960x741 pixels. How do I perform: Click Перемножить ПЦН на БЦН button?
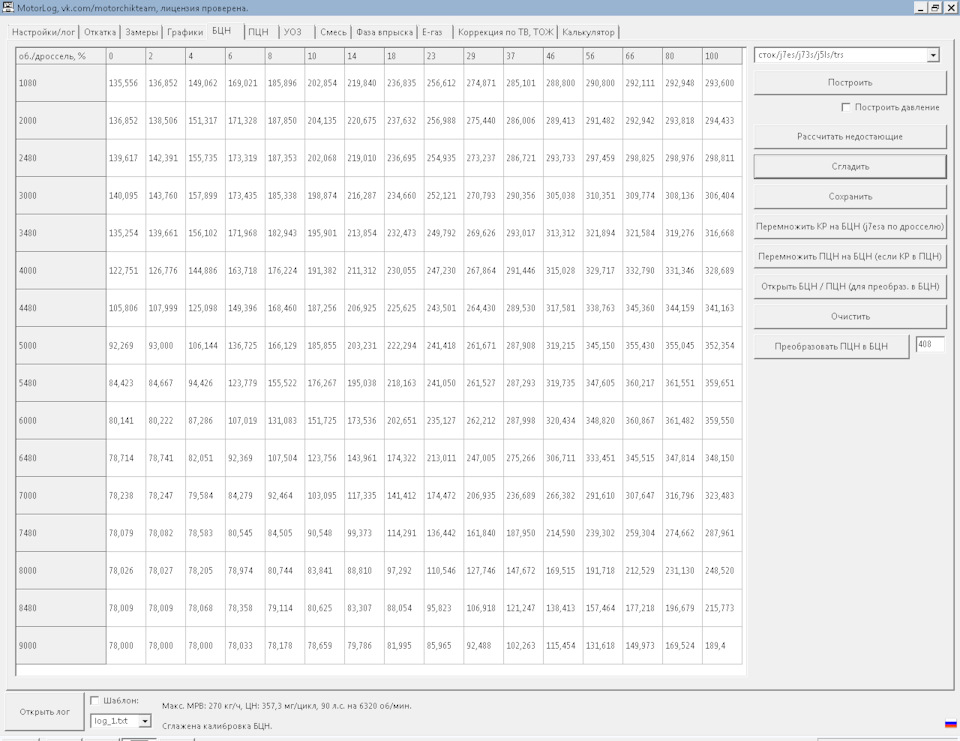[x=850, y=257]
